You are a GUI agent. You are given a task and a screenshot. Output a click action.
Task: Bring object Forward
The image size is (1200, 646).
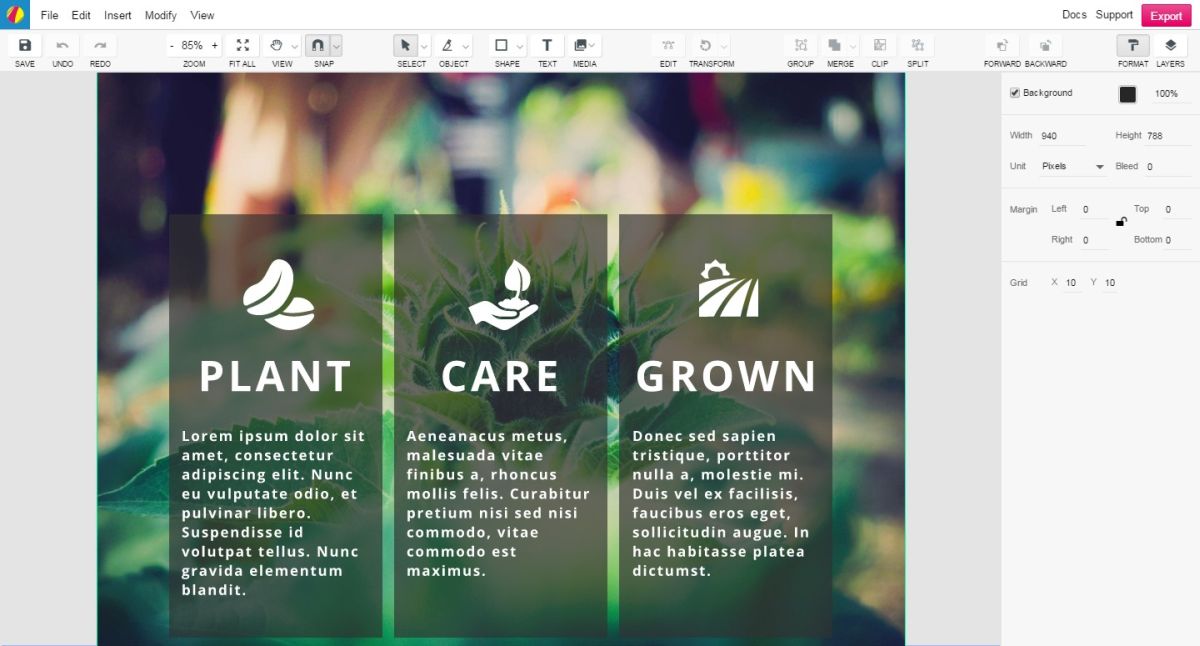1002,45
